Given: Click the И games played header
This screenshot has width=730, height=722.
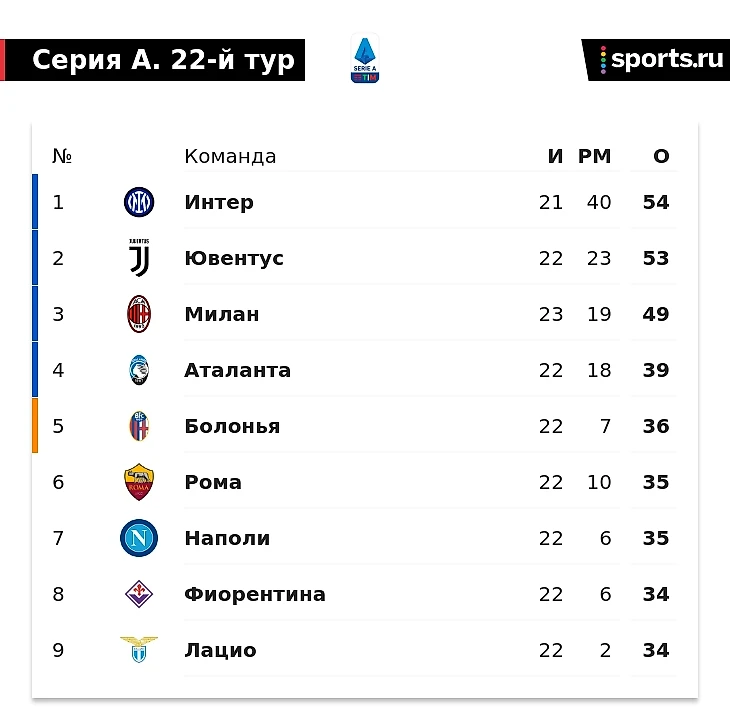Looking at the screenshot, I should point(555,156).
